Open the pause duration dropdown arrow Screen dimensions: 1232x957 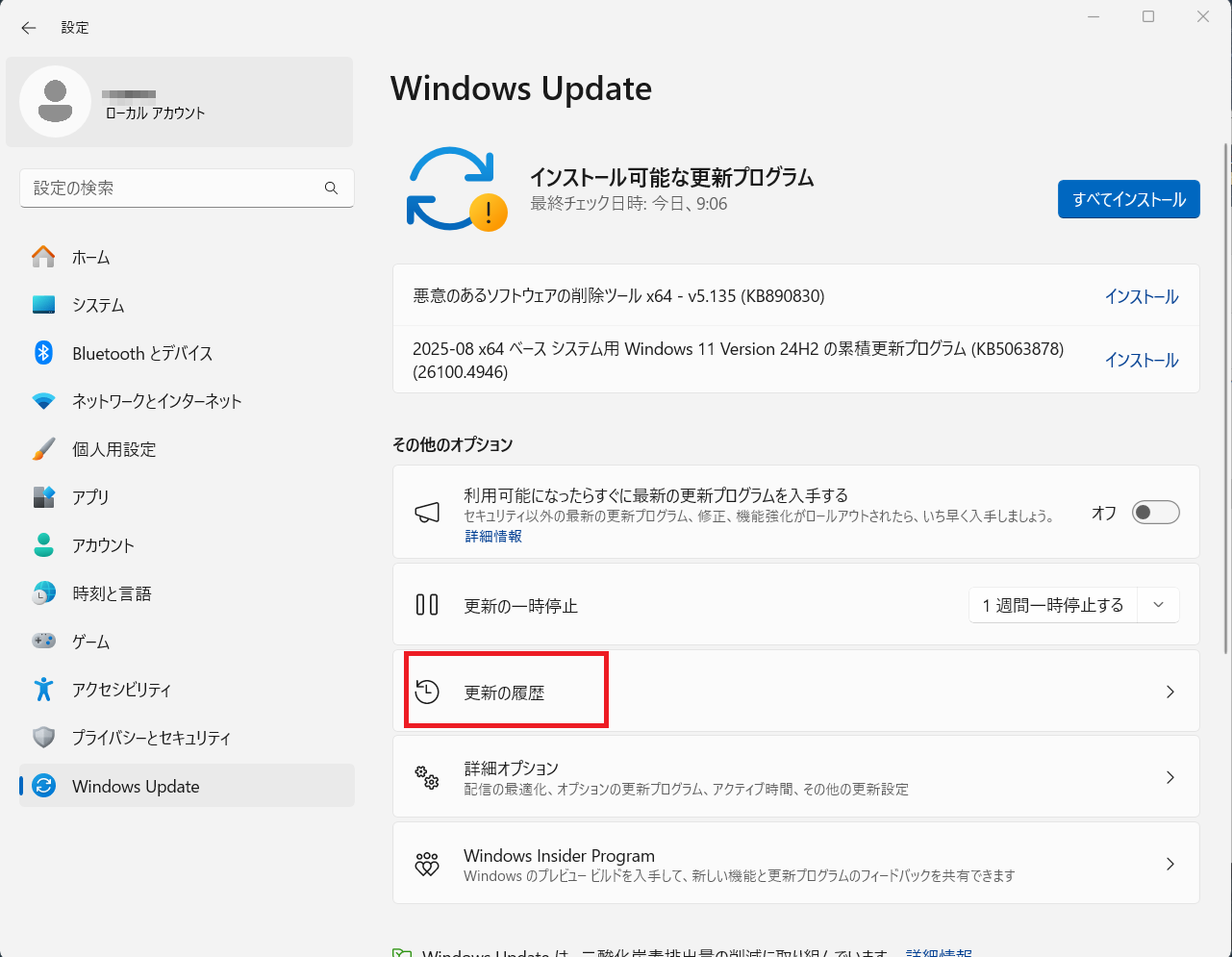tap(1159, 605)
